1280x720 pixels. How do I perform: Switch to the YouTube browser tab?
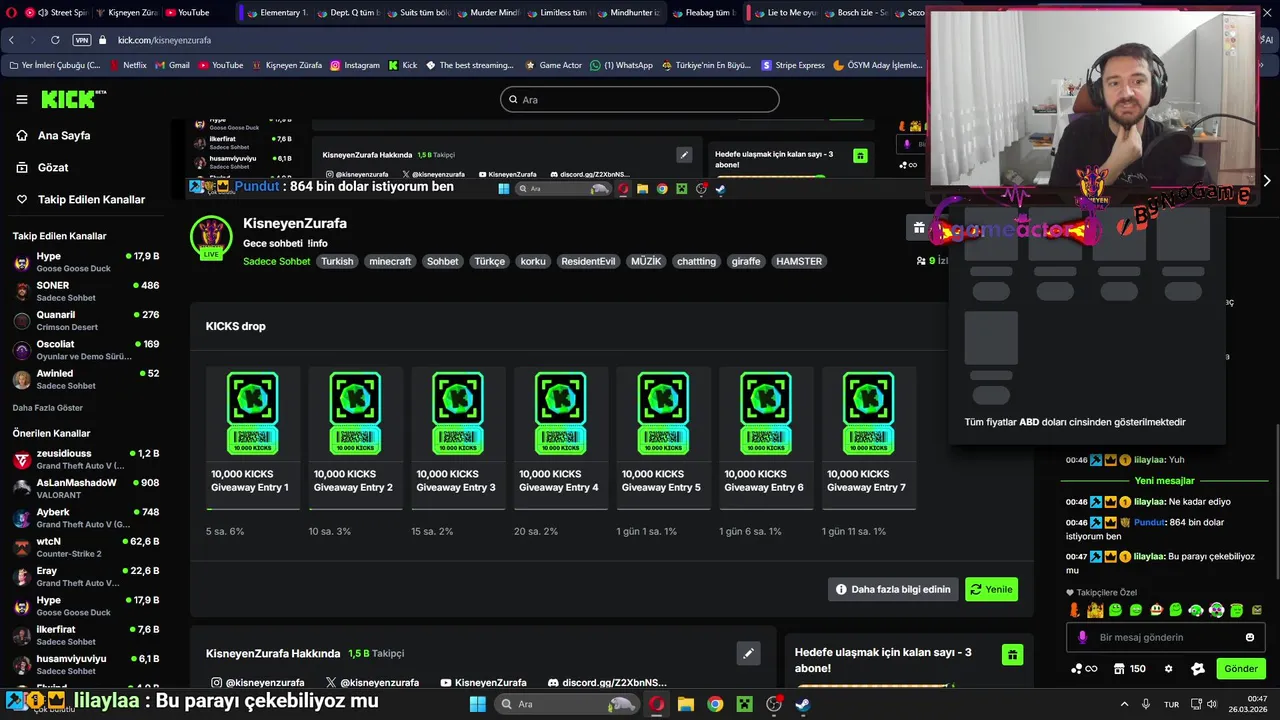187,13
